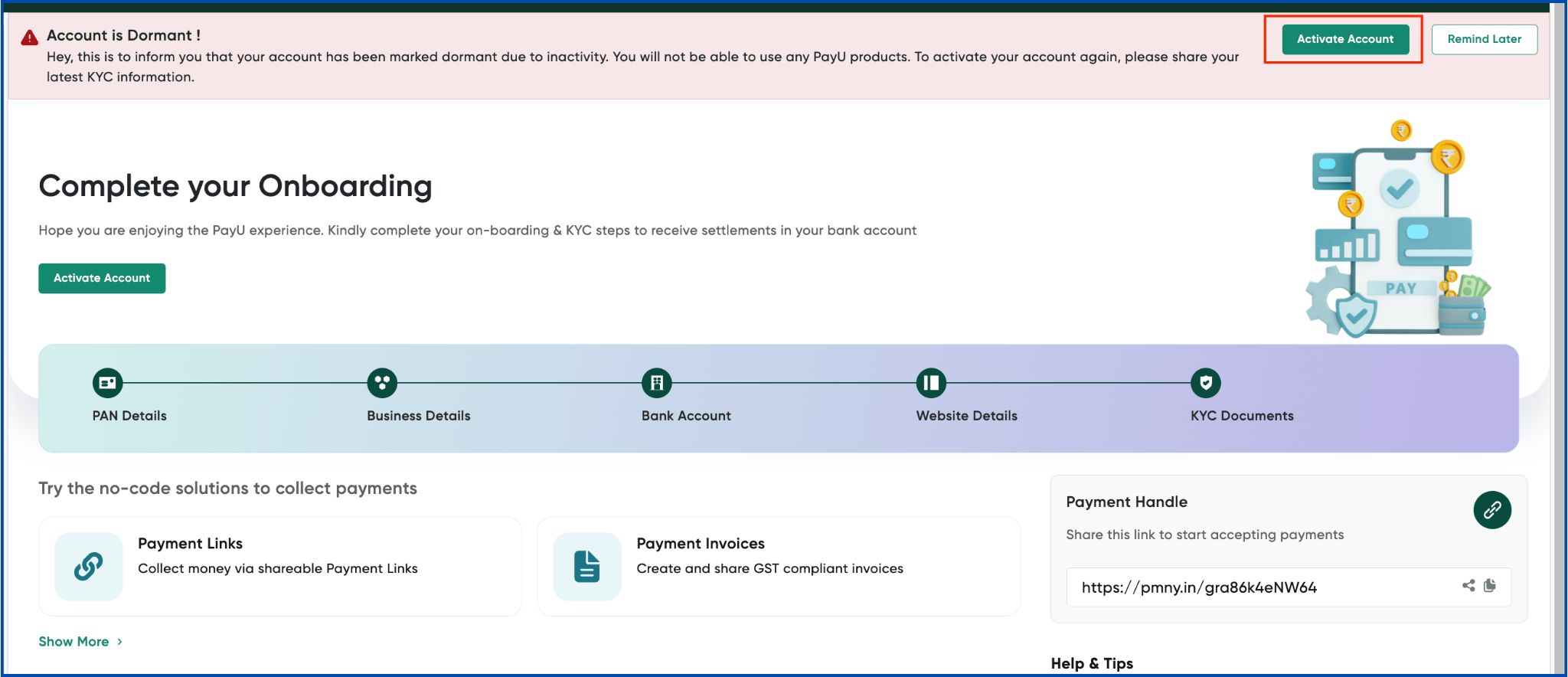Open the Payment Links card title
Image resolution: width=1568 pixels, height=677 pixels.
pos(190,544)
